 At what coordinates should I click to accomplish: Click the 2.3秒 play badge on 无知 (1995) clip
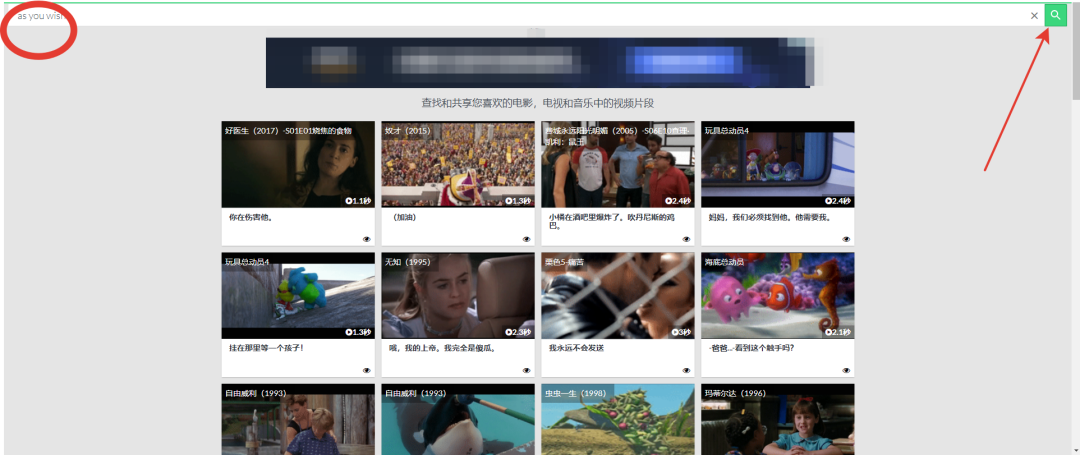[518, 332]
